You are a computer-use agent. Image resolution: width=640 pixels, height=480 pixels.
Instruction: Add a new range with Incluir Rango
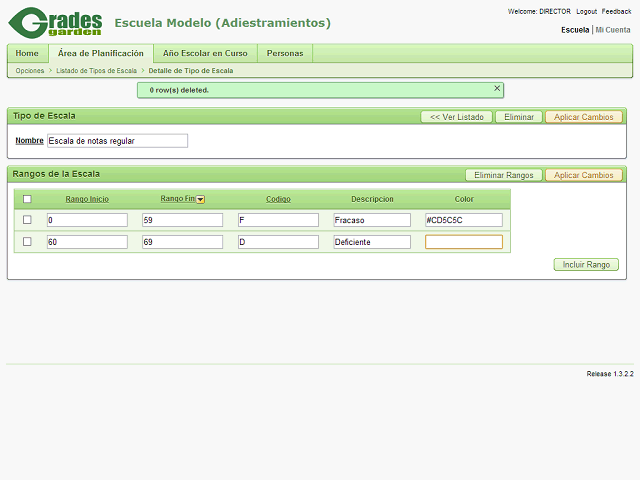point(586,265)
